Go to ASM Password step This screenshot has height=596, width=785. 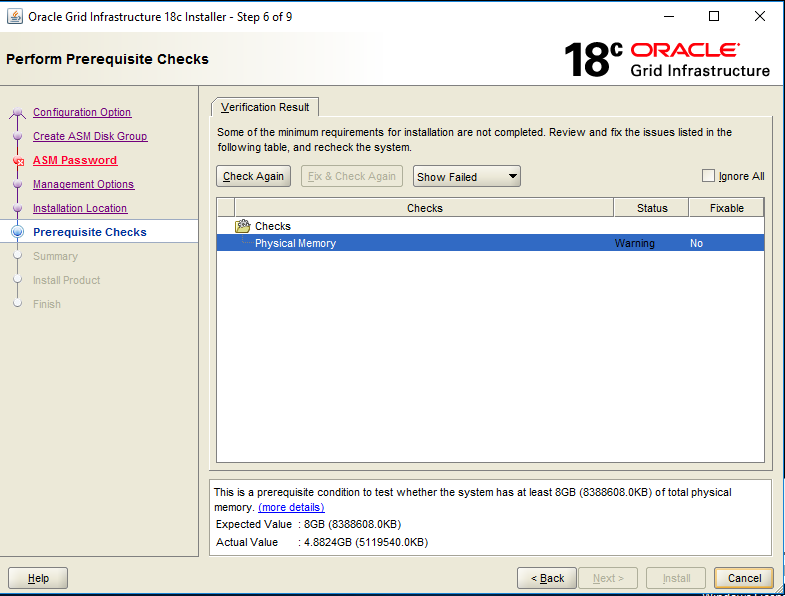point(75,160)
